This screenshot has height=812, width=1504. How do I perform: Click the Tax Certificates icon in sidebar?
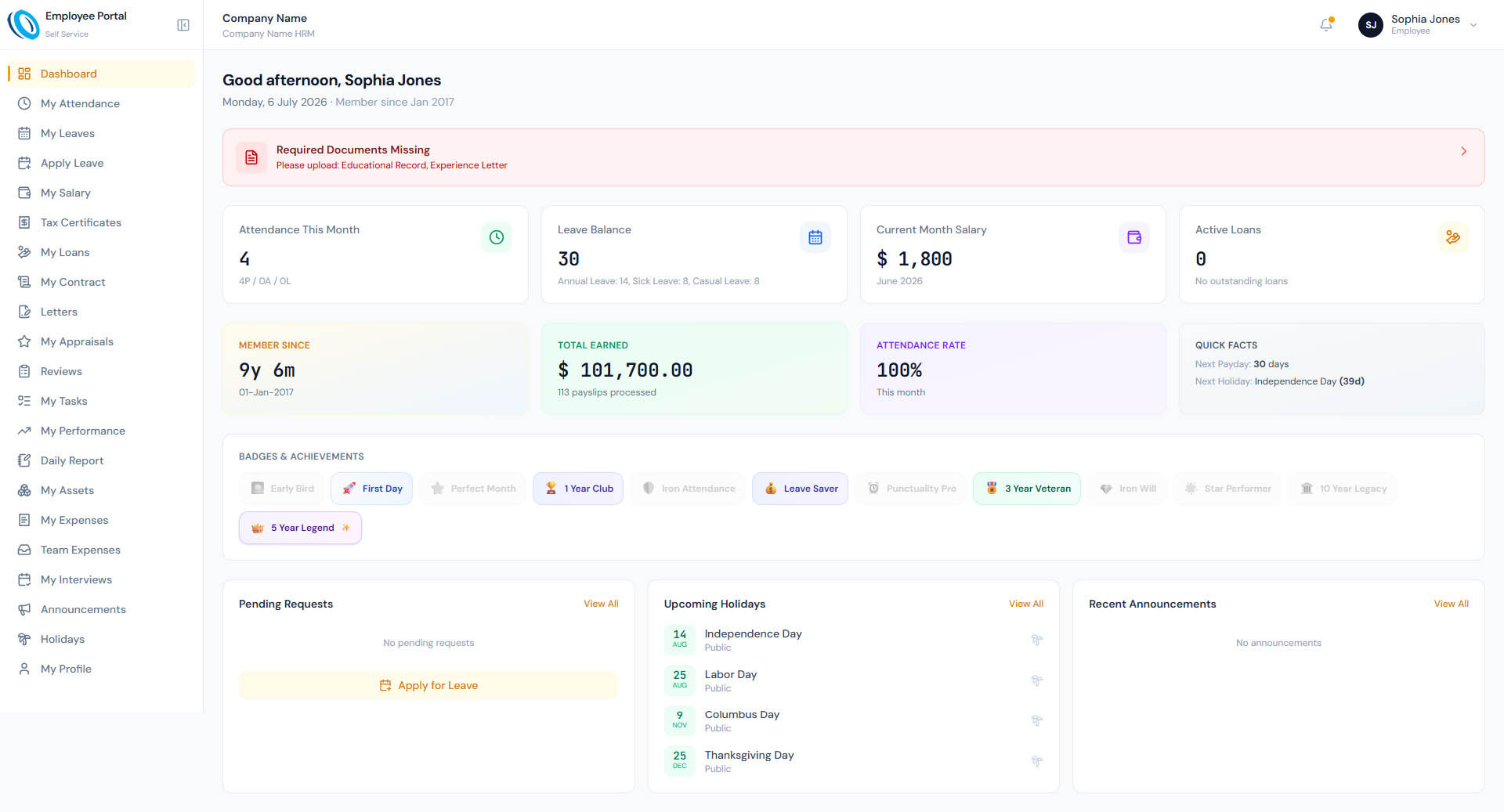click(24, 222)
